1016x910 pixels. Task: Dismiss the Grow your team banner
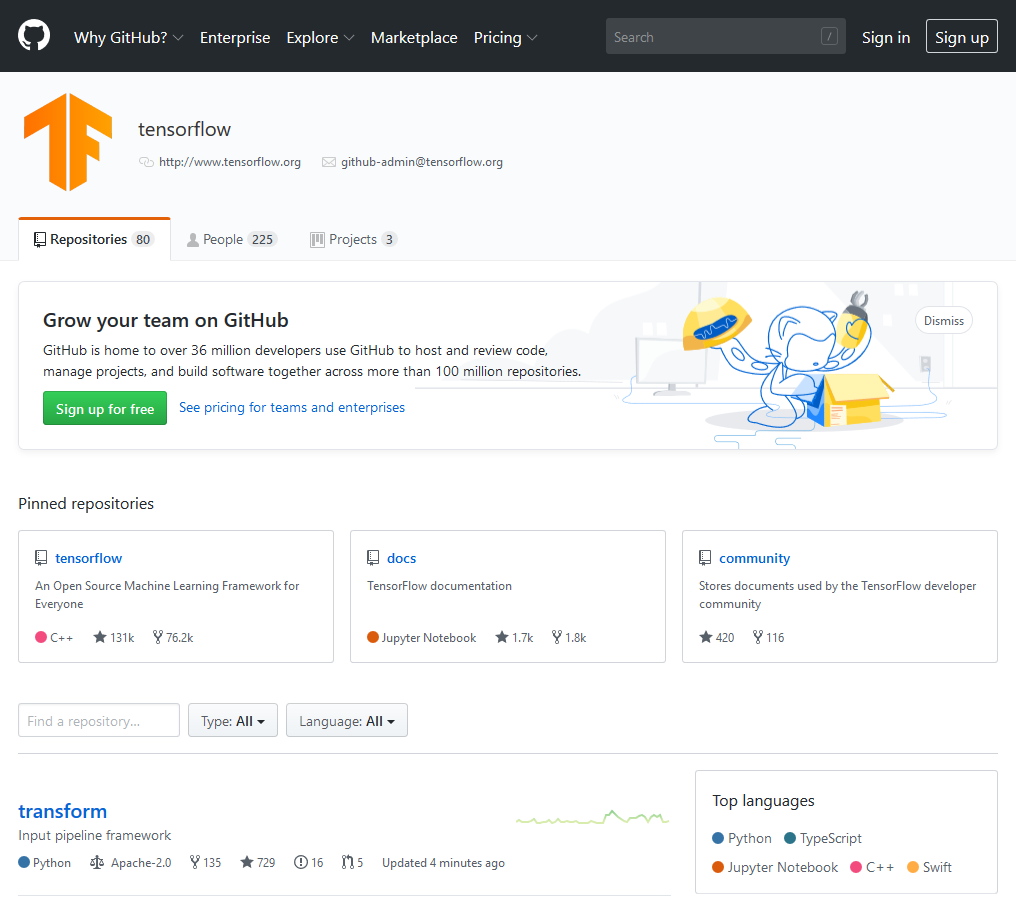click(x=943, y=320)
